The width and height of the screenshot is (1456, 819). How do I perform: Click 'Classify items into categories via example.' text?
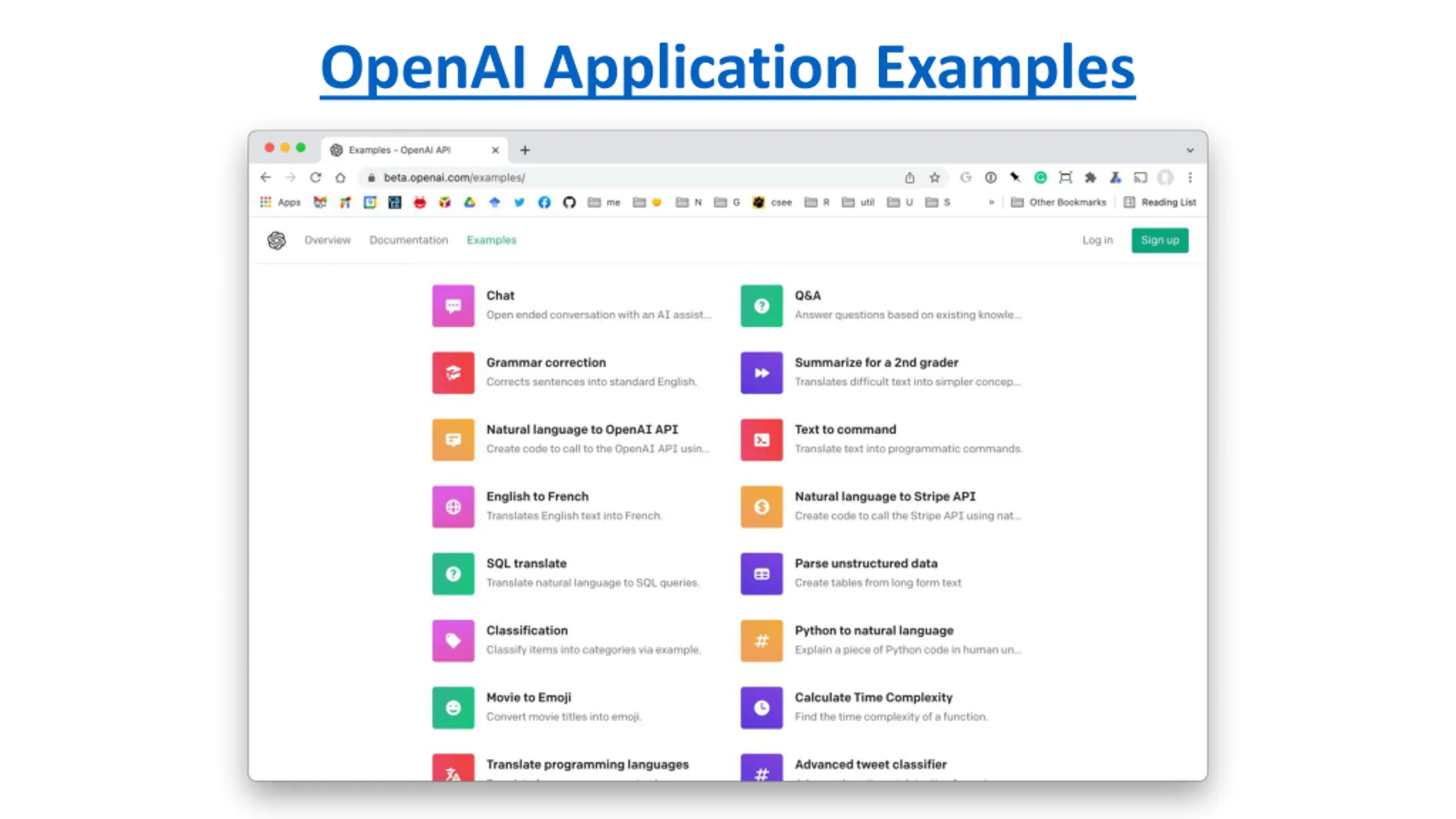(593, 650)
